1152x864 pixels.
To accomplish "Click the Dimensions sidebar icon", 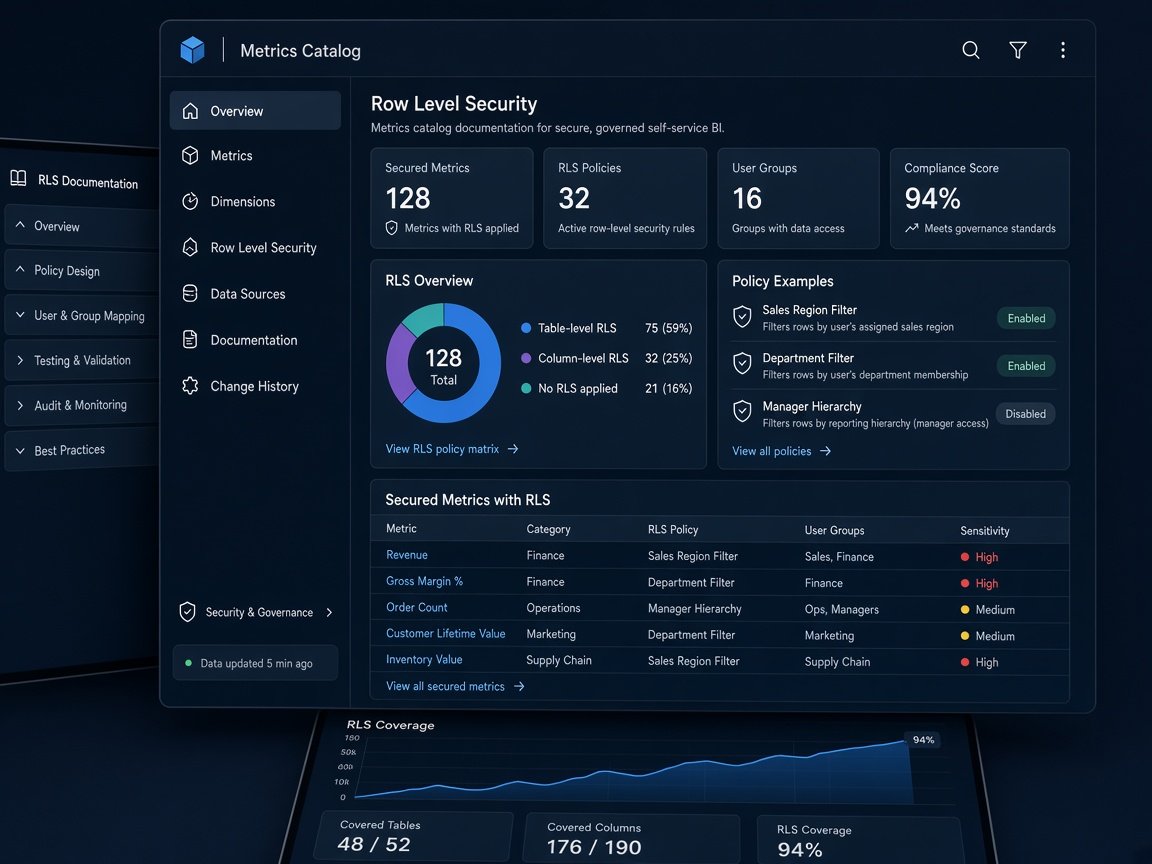I will (190, 201).
